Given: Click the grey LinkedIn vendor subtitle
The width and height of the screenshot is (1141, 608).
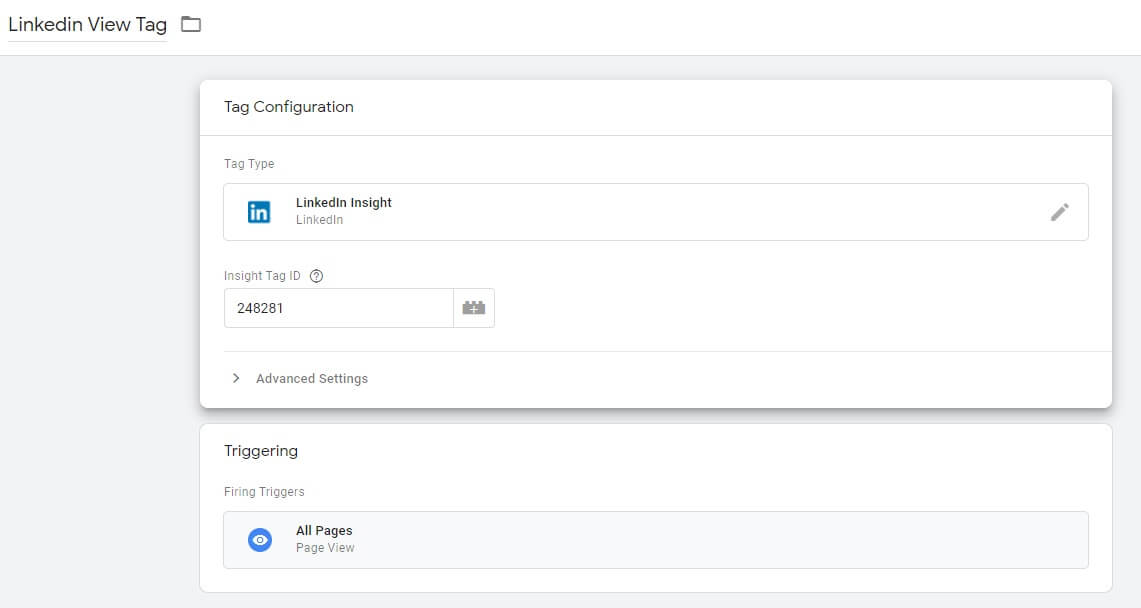Looking at the screenshot, I should (319, 220).
